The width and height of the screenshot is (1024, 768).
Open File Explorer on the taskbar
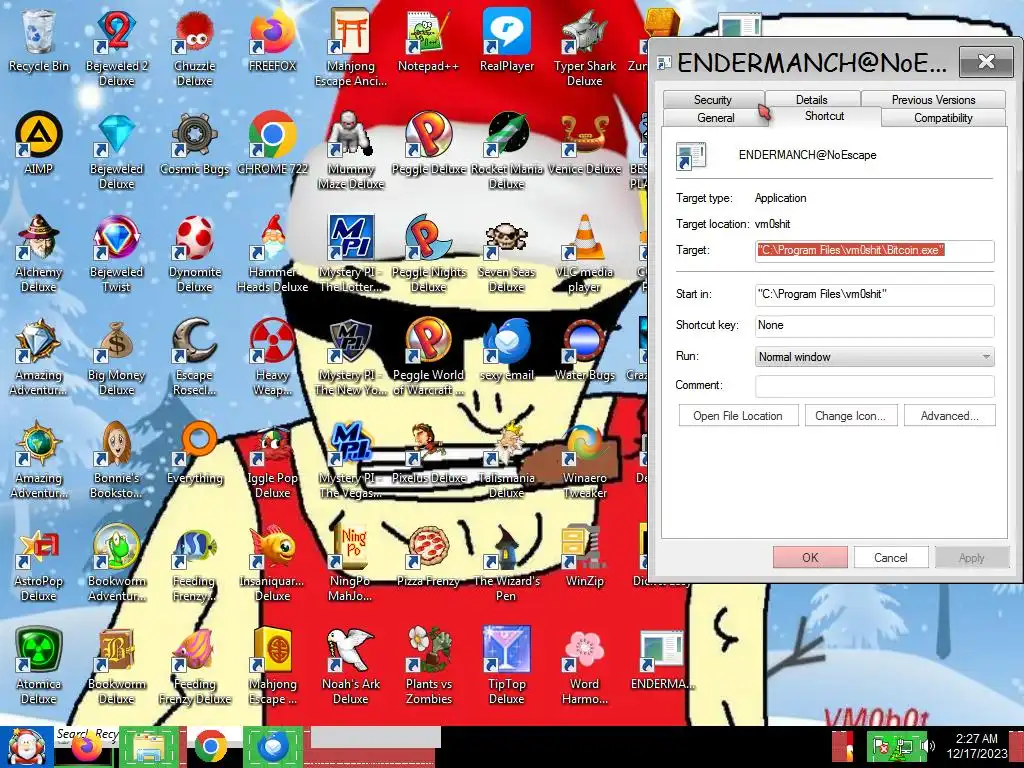[149, 746]
